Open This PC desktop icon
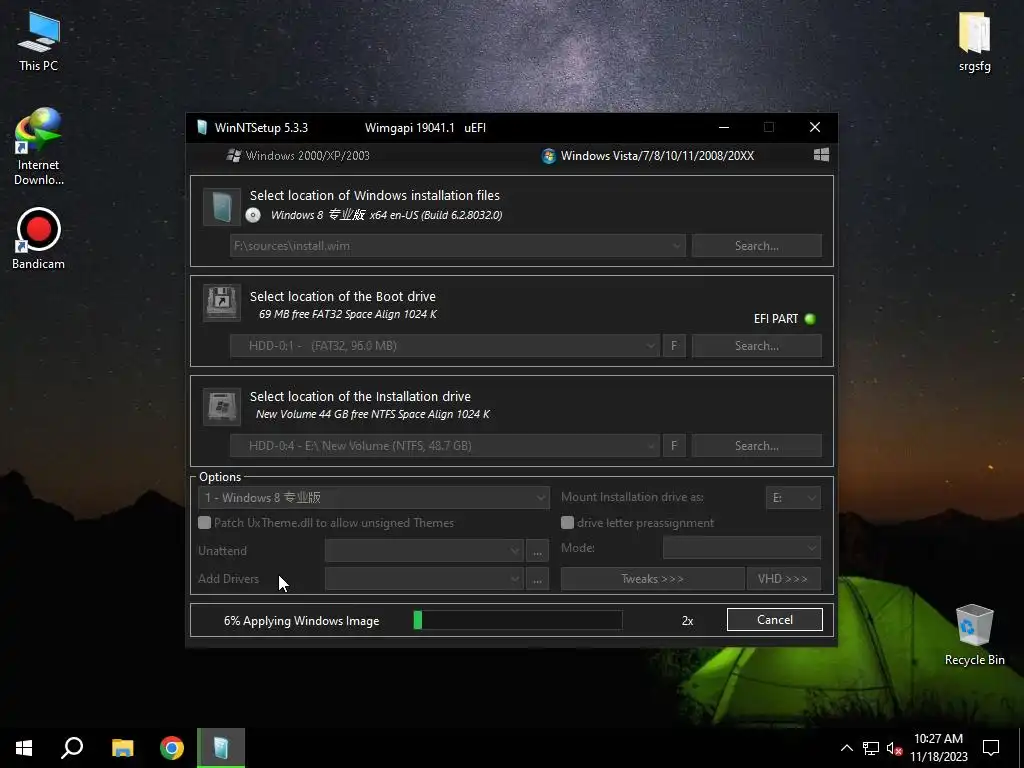 pos(38,42)
